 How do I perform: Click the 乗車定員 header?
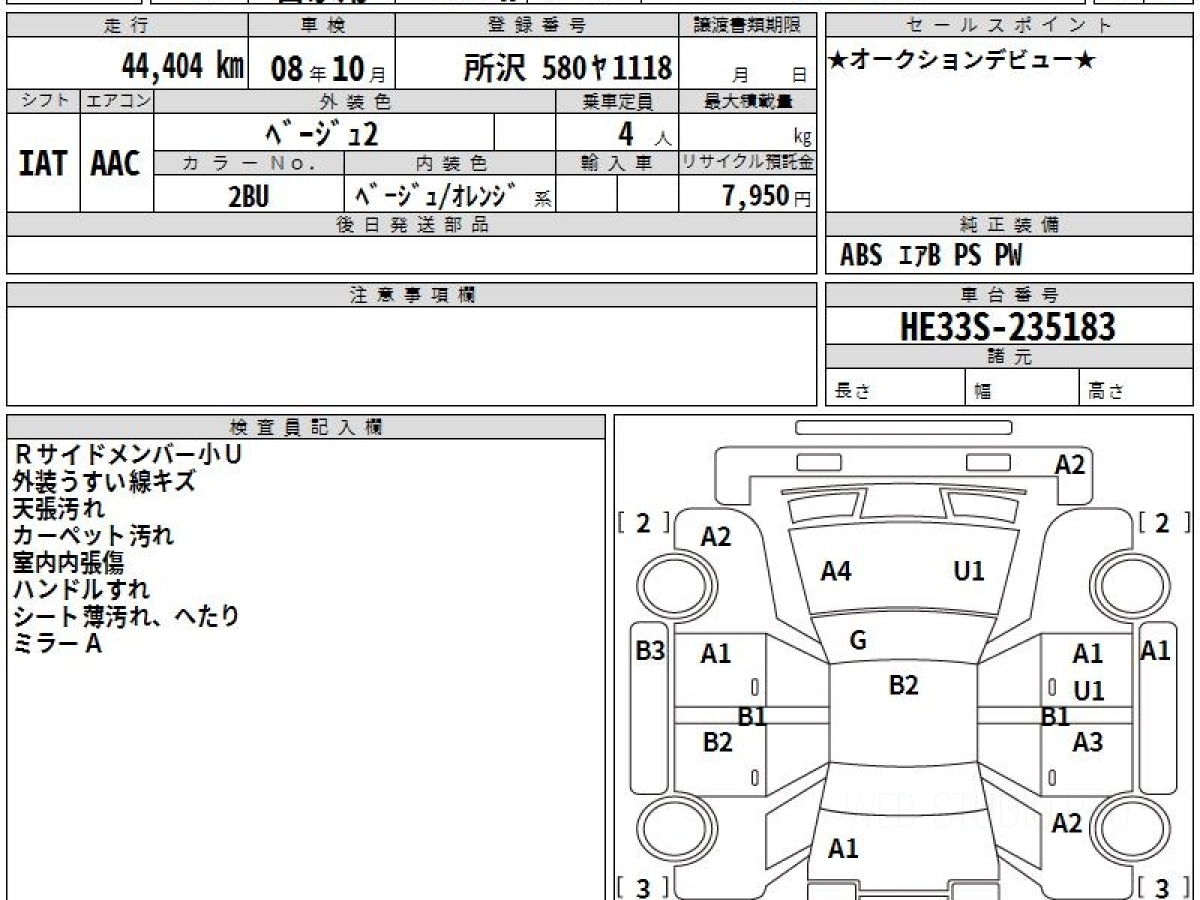617,101
